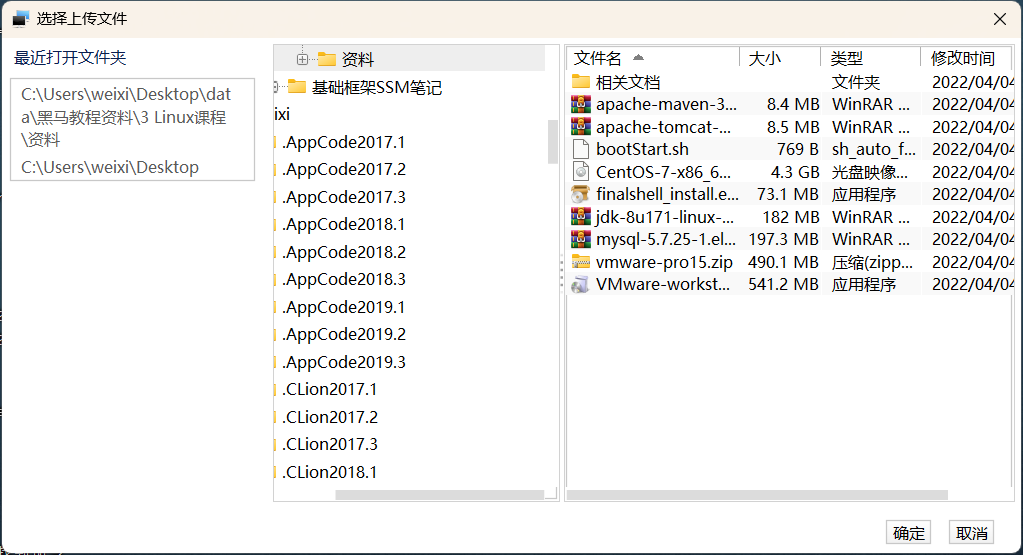The height and width of the screenshot is (555, 1023).
Task: Select file name mysql-5.7.25-1.el...
Action: point(665,239)
